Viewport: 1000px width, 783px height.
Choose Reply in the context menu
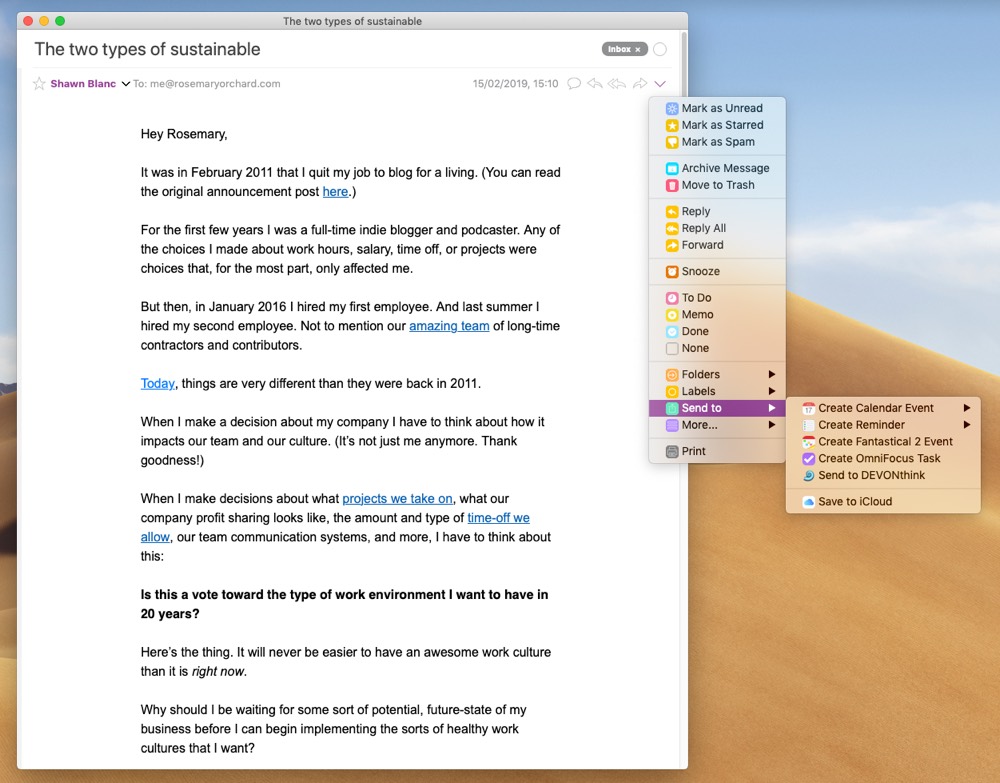[x=717, y=211]
